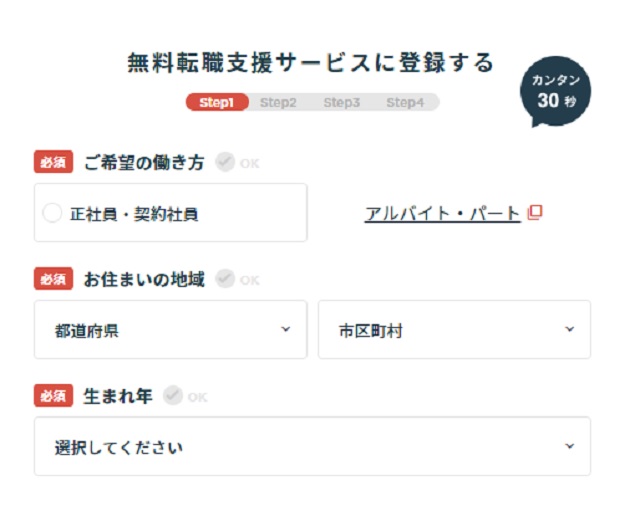Open the 都道府県 dropdown
Image resolution: width=640 pixels, height=506 pixels.
171,330
